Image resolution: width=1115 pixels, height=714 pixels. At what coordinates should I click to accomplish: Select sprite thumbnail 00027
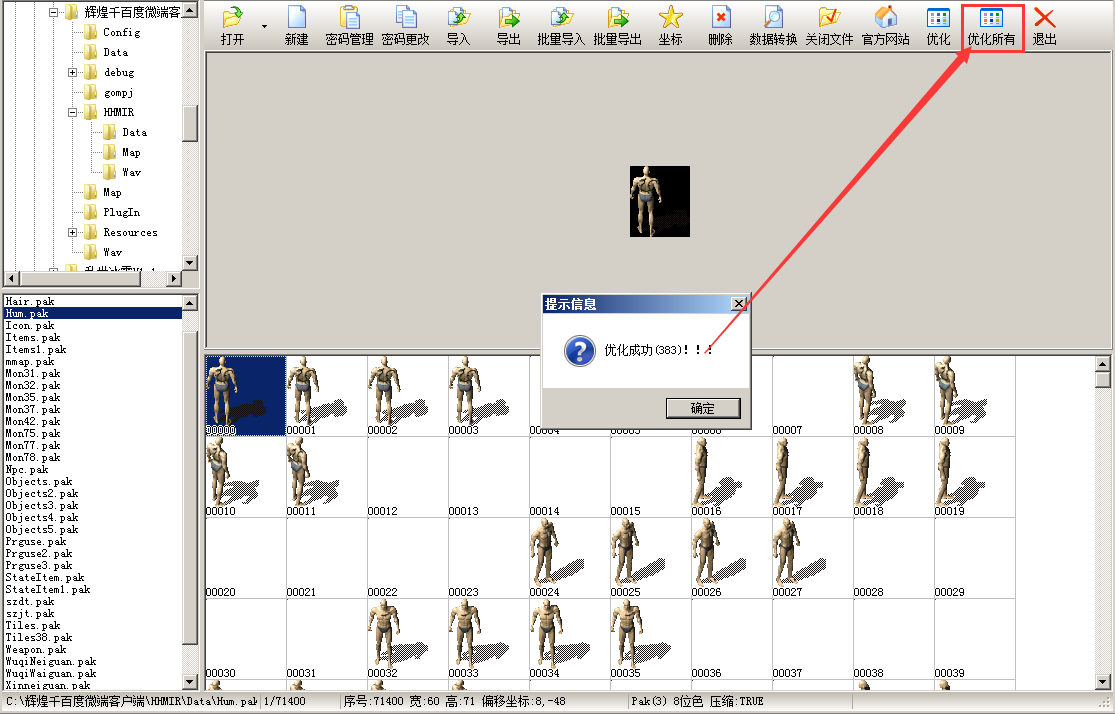[x=813, y=558]
